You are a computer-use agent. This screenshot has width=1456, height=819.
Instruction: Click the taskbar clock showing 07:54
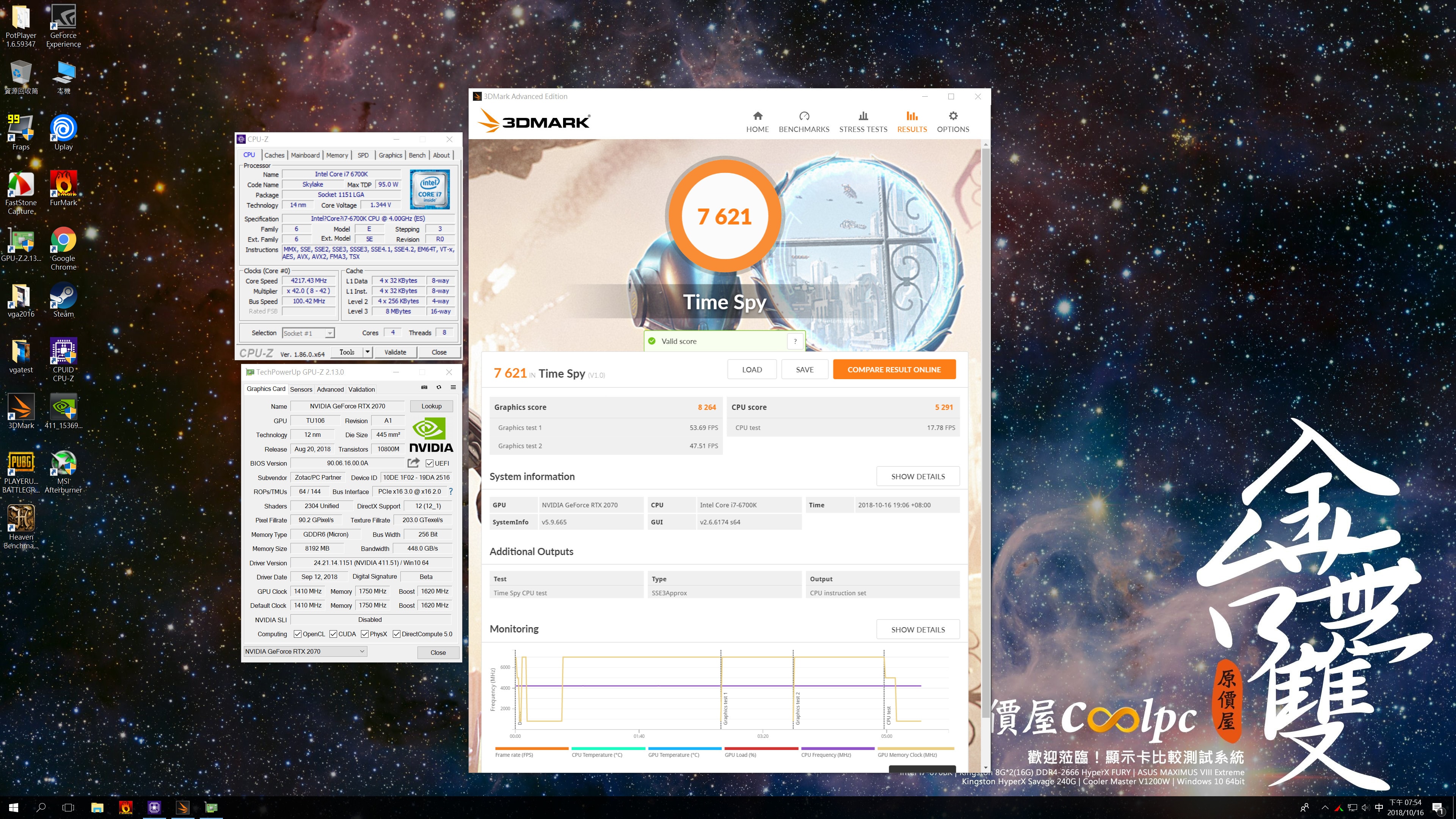[1405, 808]
